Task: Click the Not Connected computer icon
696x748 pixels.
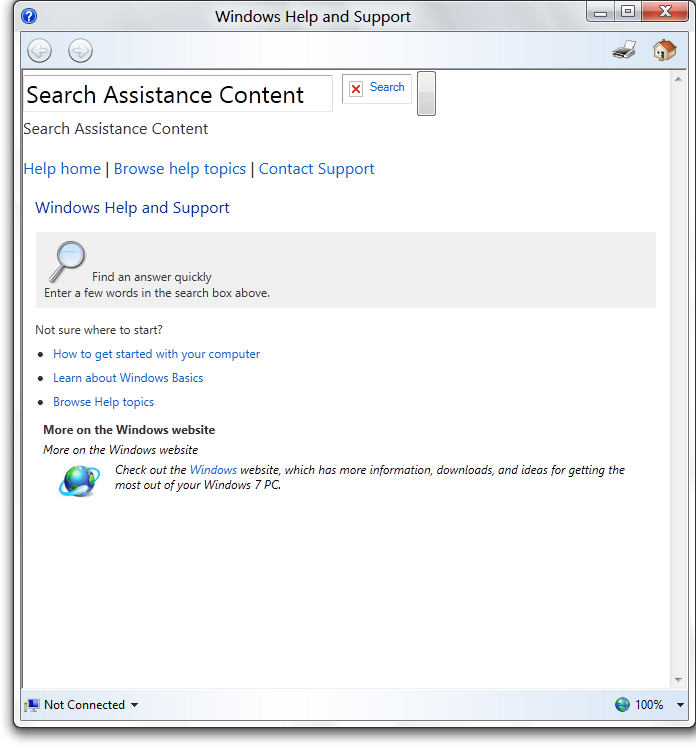Action: 32,705
